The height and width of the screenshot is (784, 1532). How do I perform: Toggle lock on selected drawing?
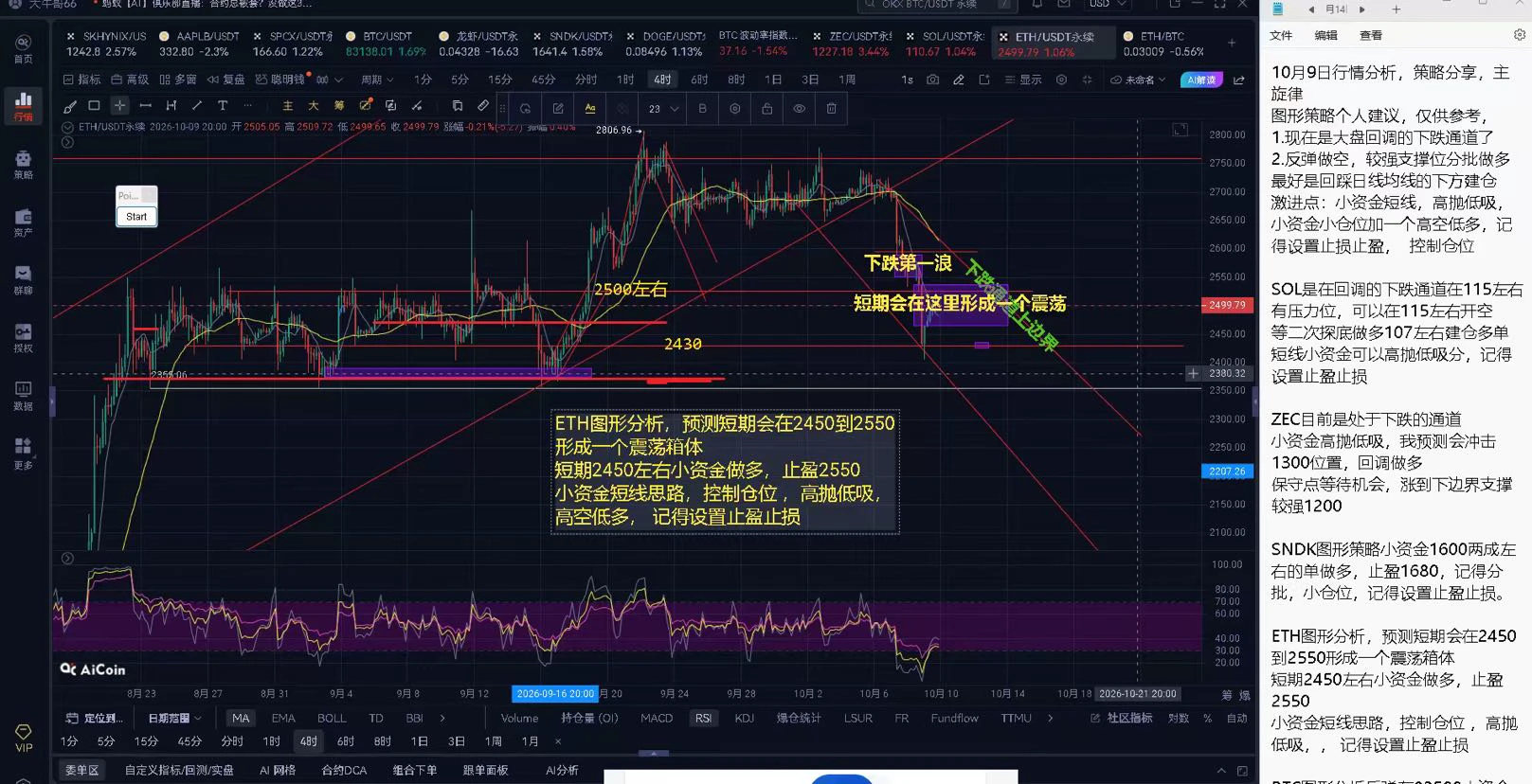coord(767,109)
